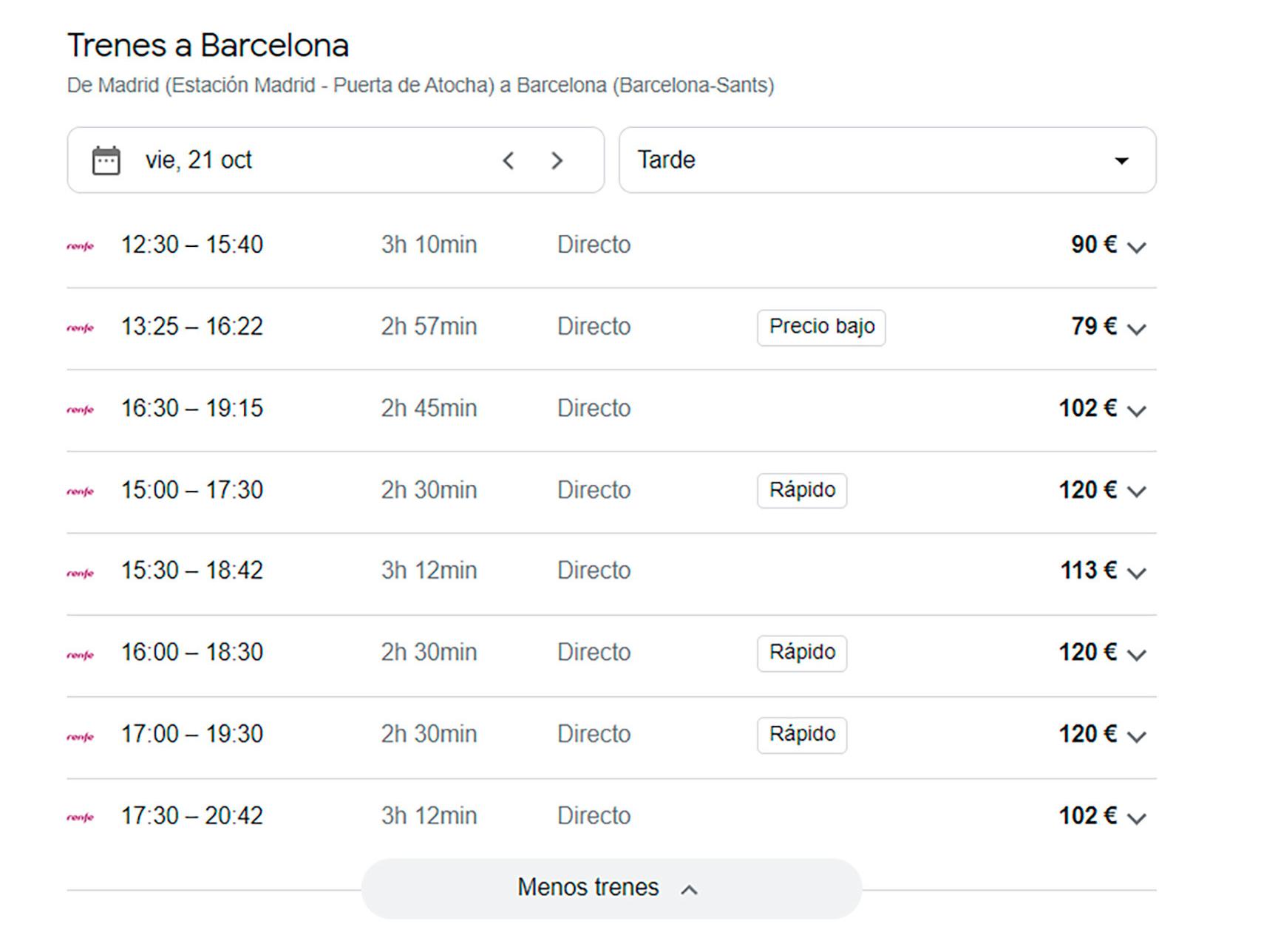Click the Rápido tag beside the 17:00 departure
The height and width of the screenshot is (952, 1261).
801,735
